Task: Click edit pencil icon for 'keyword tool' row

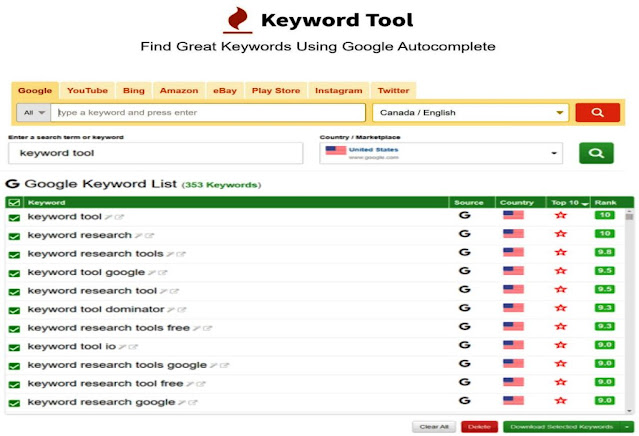Action: tap(108, 217)
